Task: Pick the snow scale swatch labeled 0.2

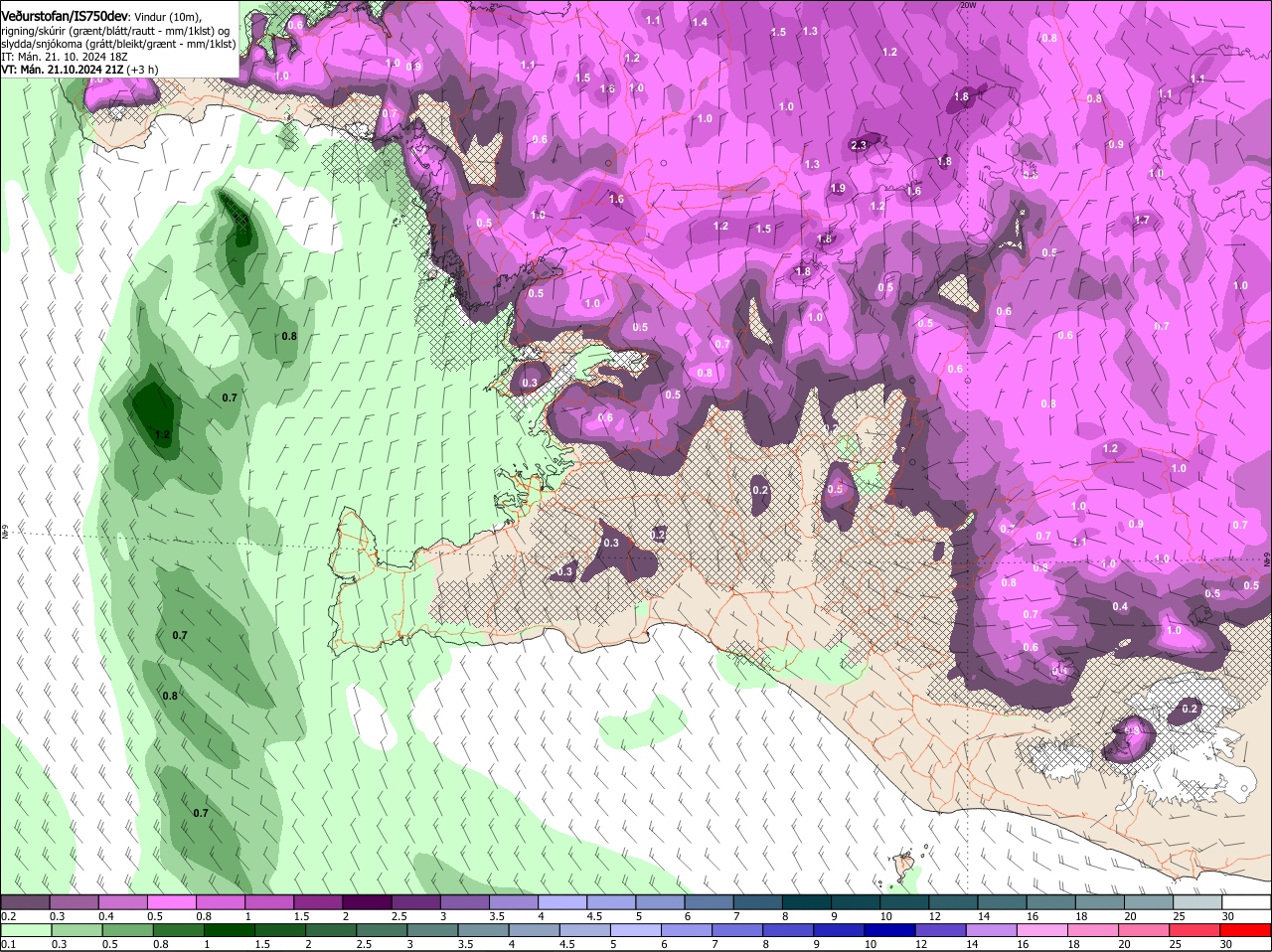Action: tap(26, 901)
